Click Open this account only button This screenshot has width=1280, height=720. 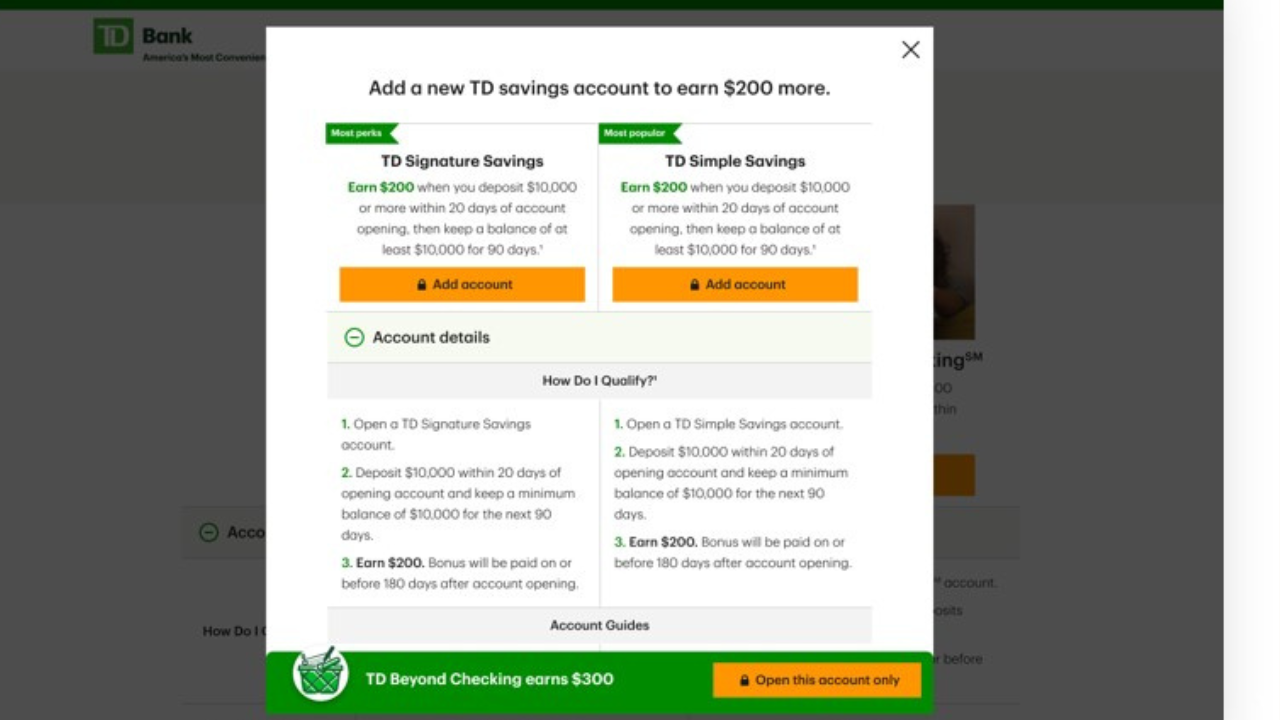[817, 680]
